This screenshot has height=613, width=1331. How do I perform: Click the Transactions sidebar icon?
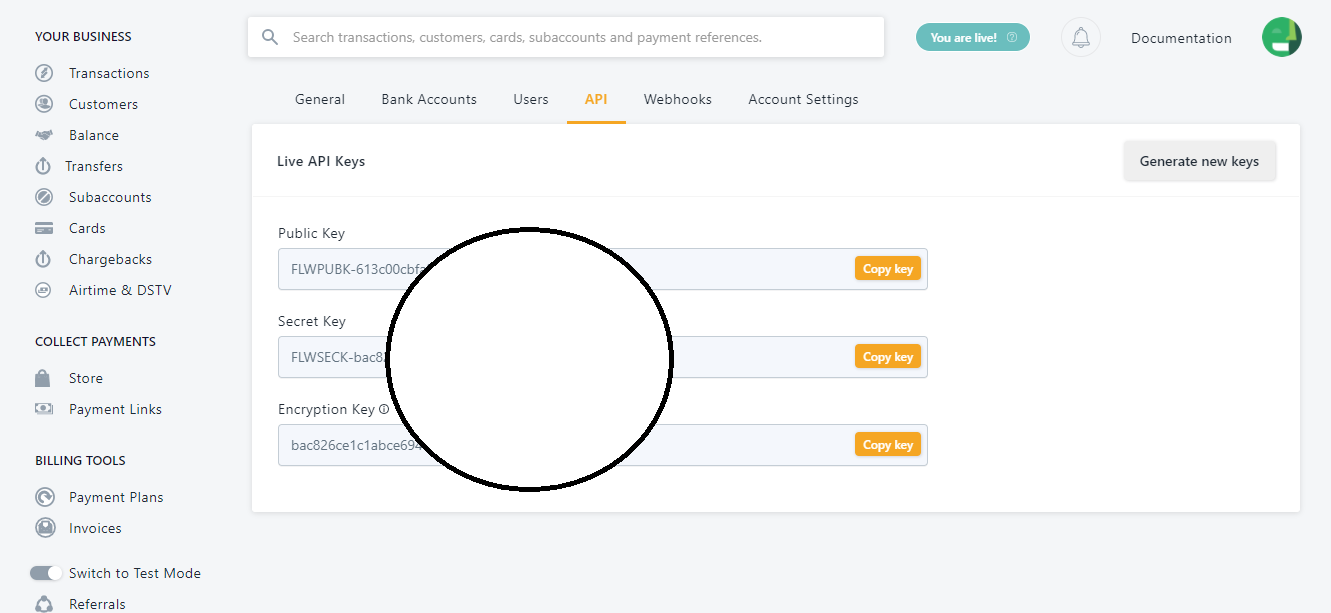[44, 73]
